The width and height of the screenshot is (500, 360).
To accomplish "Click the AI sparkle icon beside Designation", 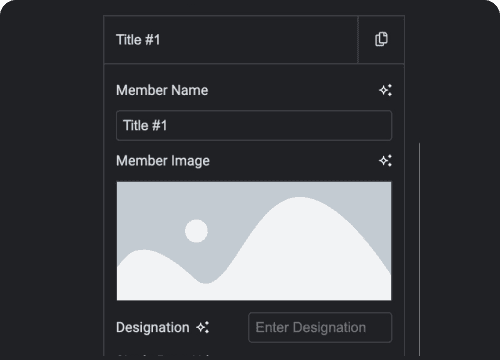I will [203, 327].
